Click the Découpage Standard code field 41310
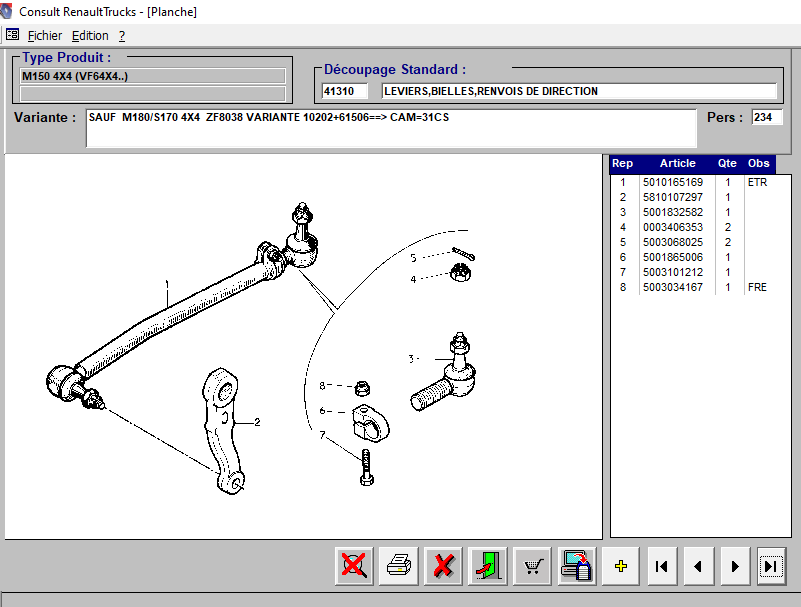This screenshot has width=801, height=607. tap(345, 92)
